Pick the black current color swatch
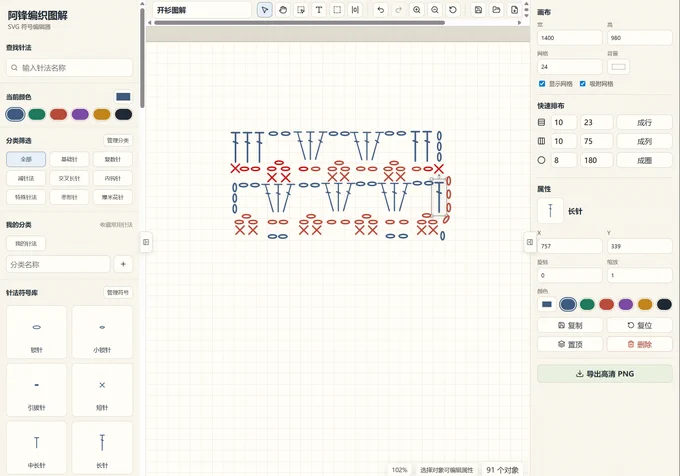The width and height of the screenshot is (680, 476). (124, 114)
